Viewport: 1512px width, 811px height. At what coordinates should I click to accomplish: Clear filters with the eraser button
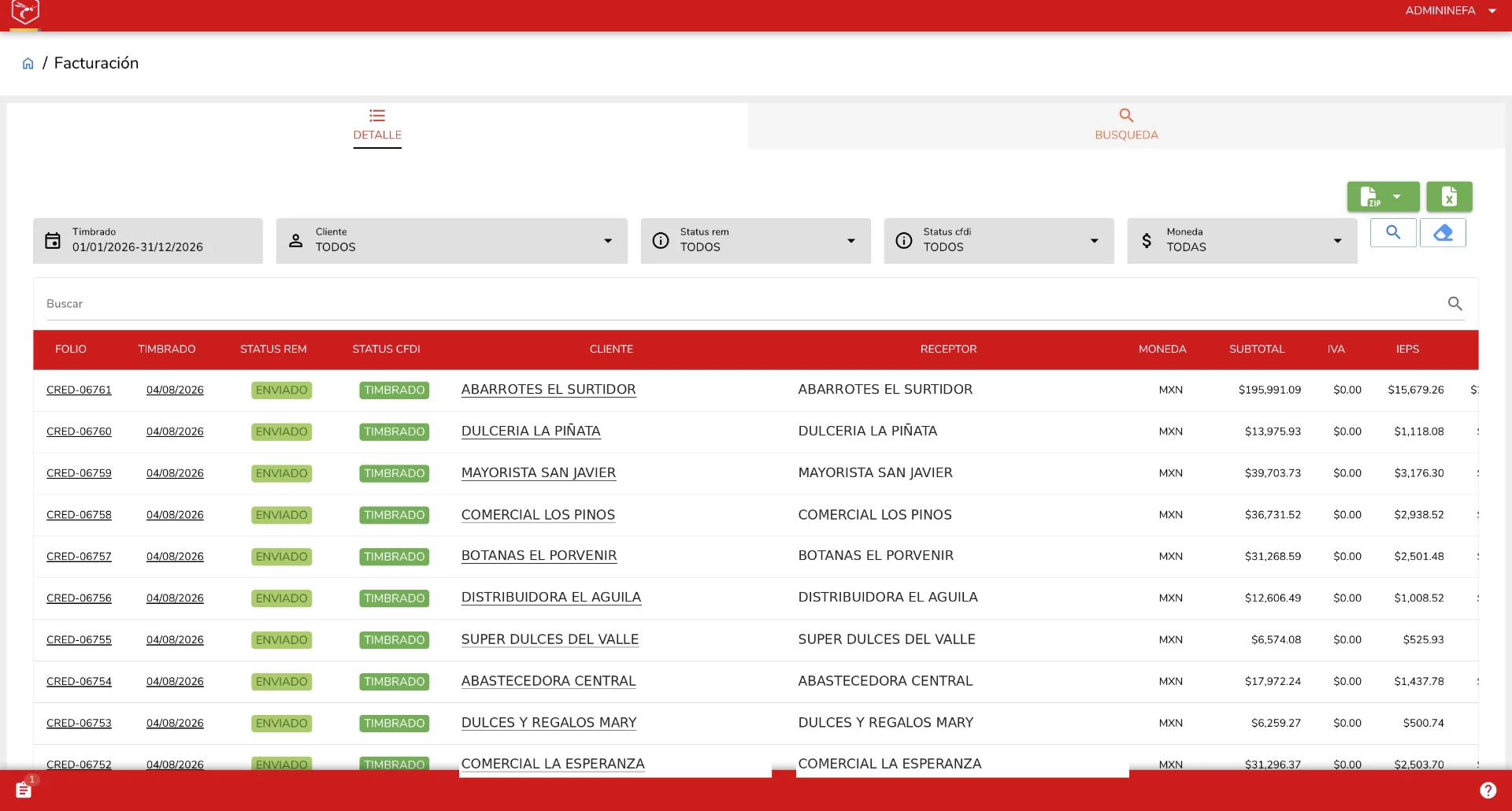coord(1443,233)
